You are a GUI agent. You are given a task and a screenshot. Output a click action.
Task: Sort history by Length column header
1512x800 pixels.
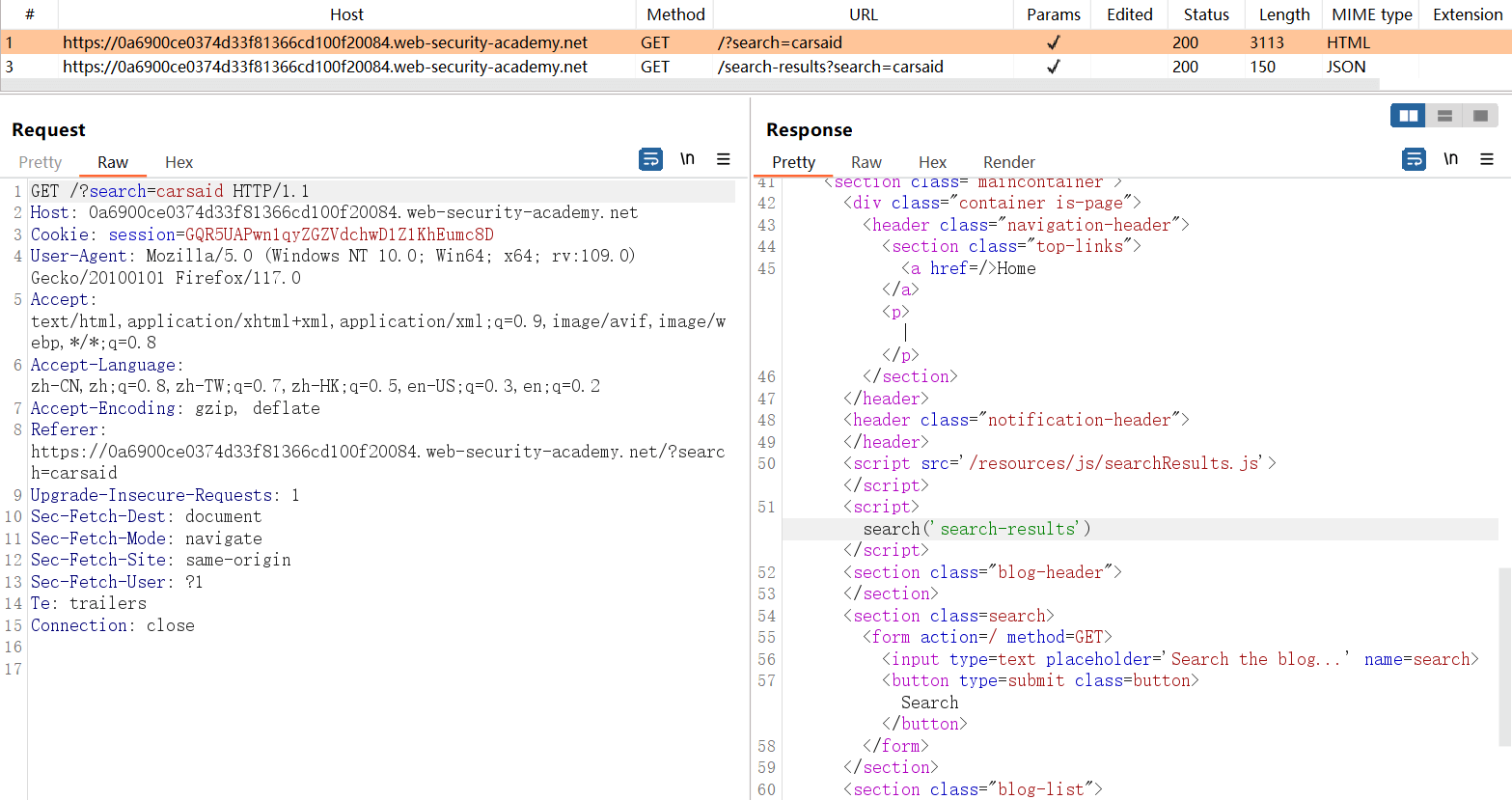[x=1283, y=14]
